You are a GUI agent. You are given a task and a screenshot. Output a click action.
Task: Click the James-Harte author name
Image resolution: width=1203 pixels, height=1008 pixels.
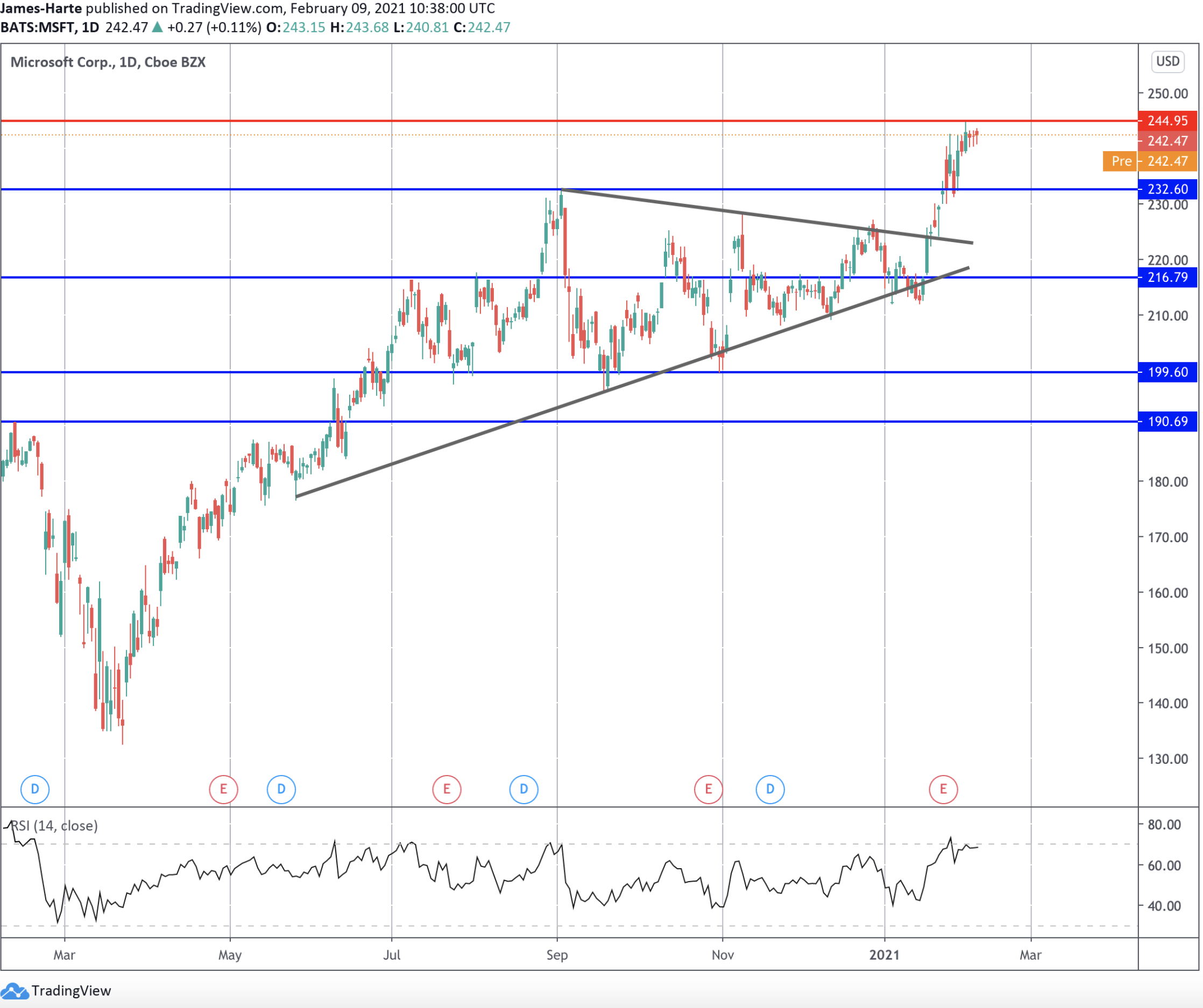coord(41,9)
